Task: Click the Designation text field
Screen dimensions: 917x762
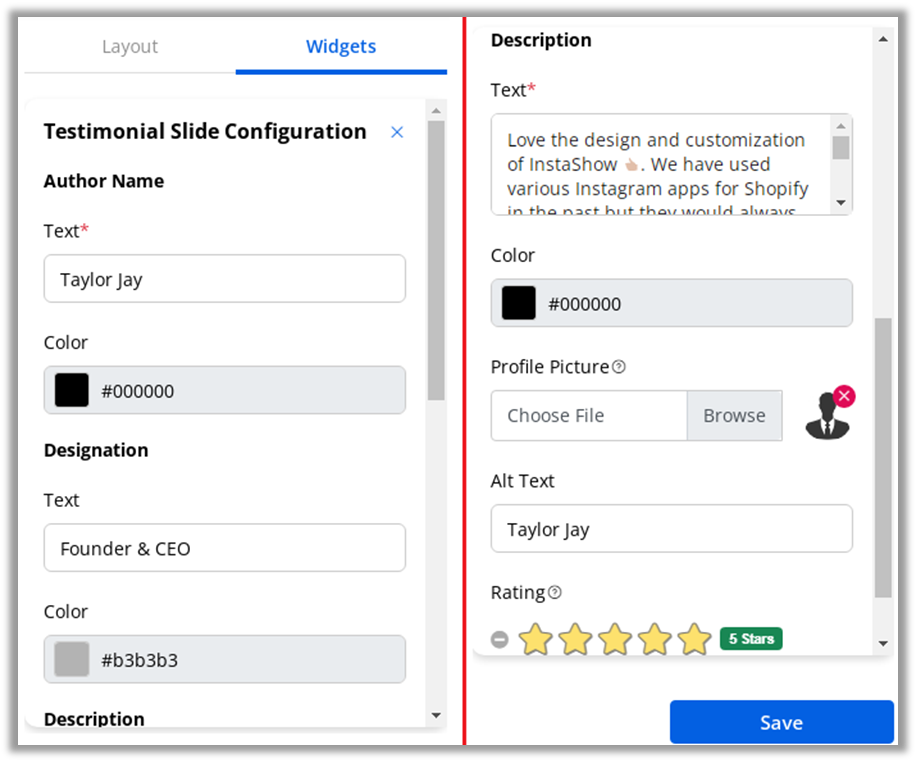Action: (x=225, y=548)
